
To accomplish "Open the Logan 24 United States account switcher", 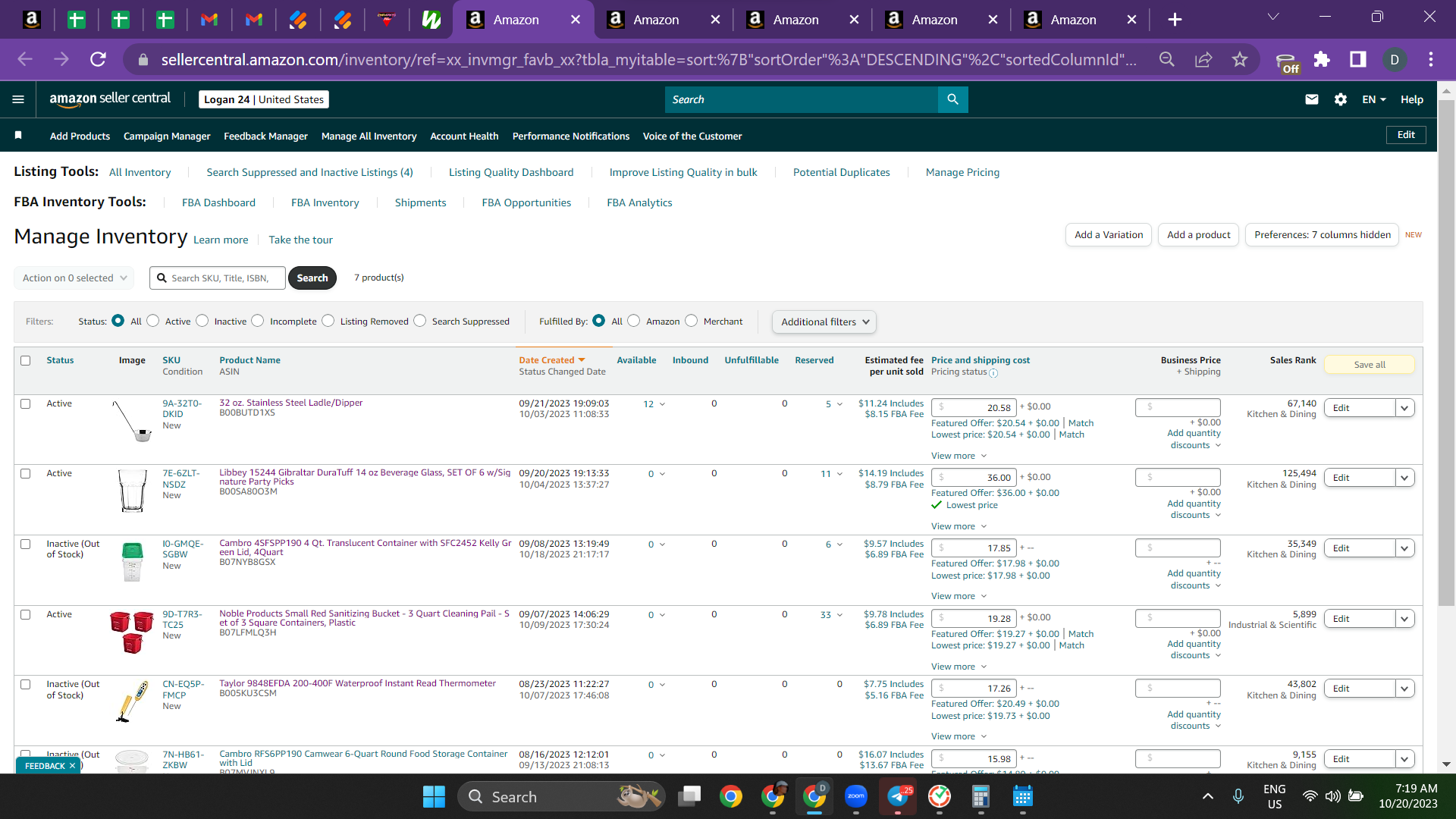I will (x=264, y=99).
